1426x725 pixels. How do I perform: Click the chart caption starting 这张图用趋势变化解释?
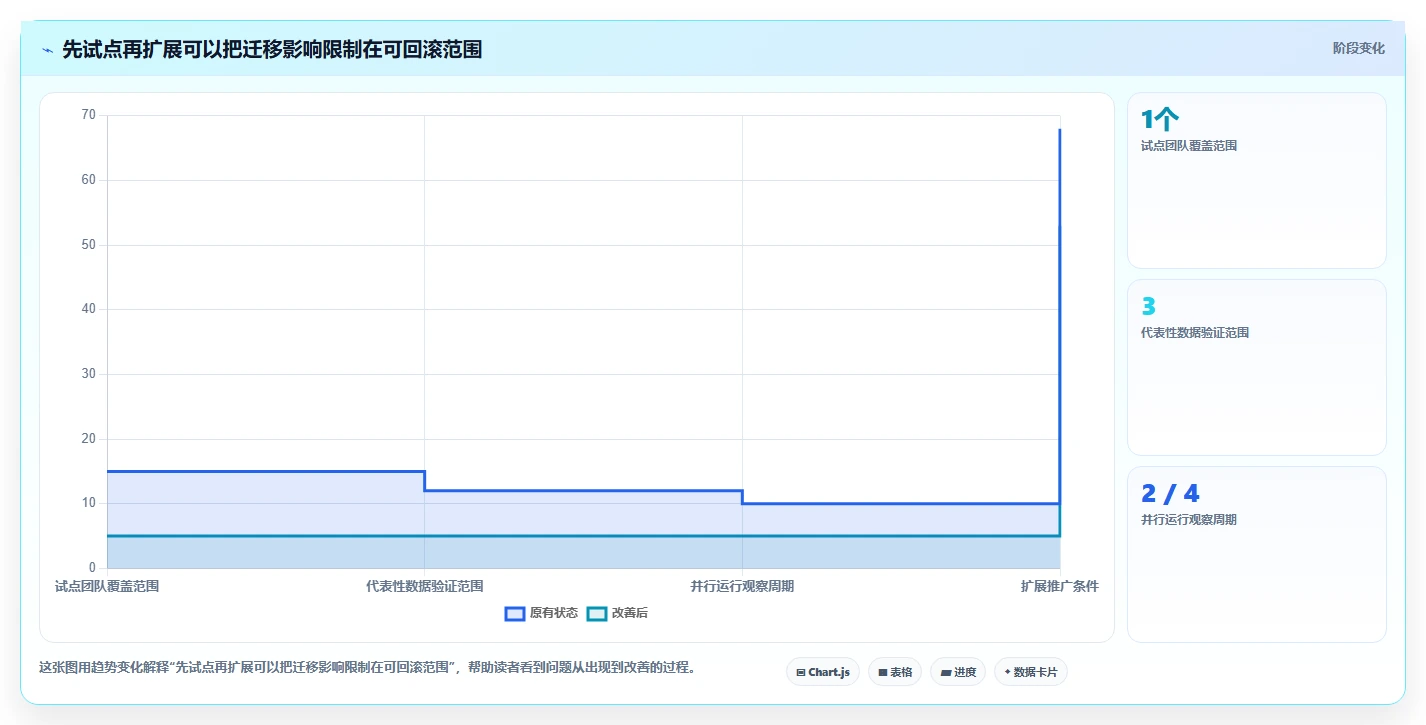(x=367, y=667)
